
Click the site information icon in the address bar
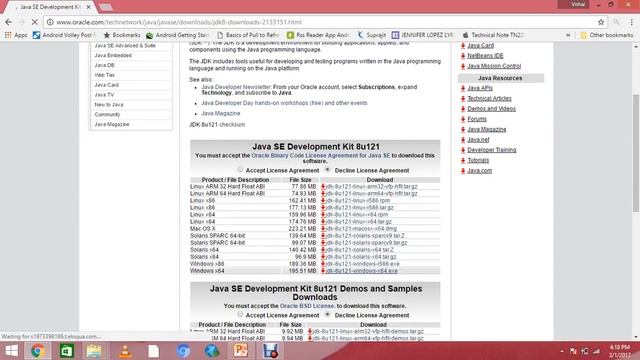[50, 22]
